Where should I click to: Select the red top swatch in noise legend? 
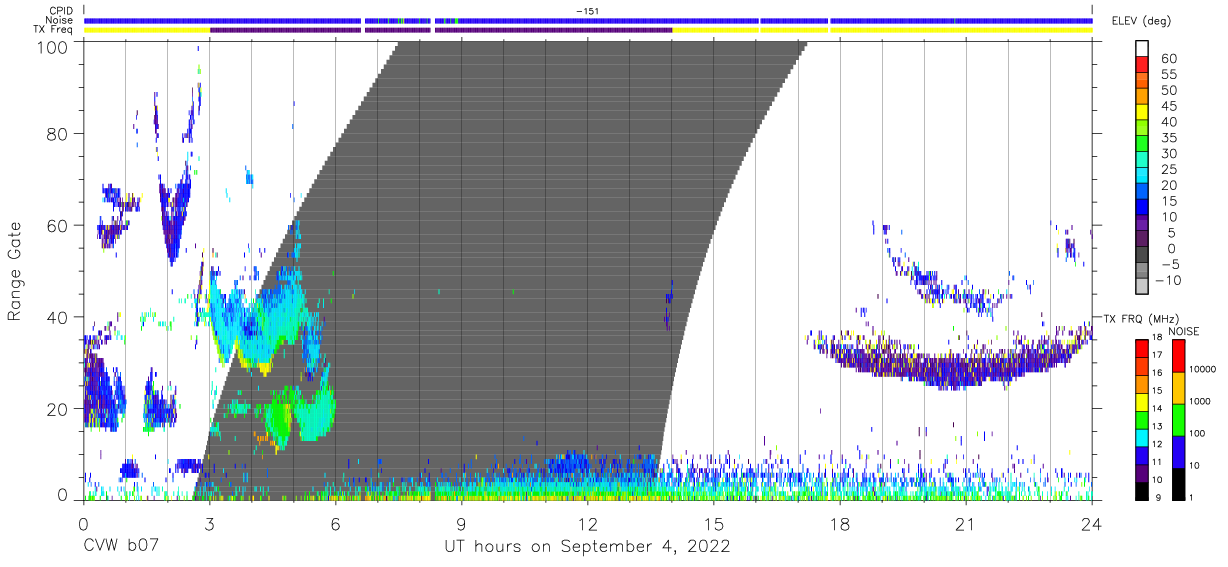[1177, 356]
